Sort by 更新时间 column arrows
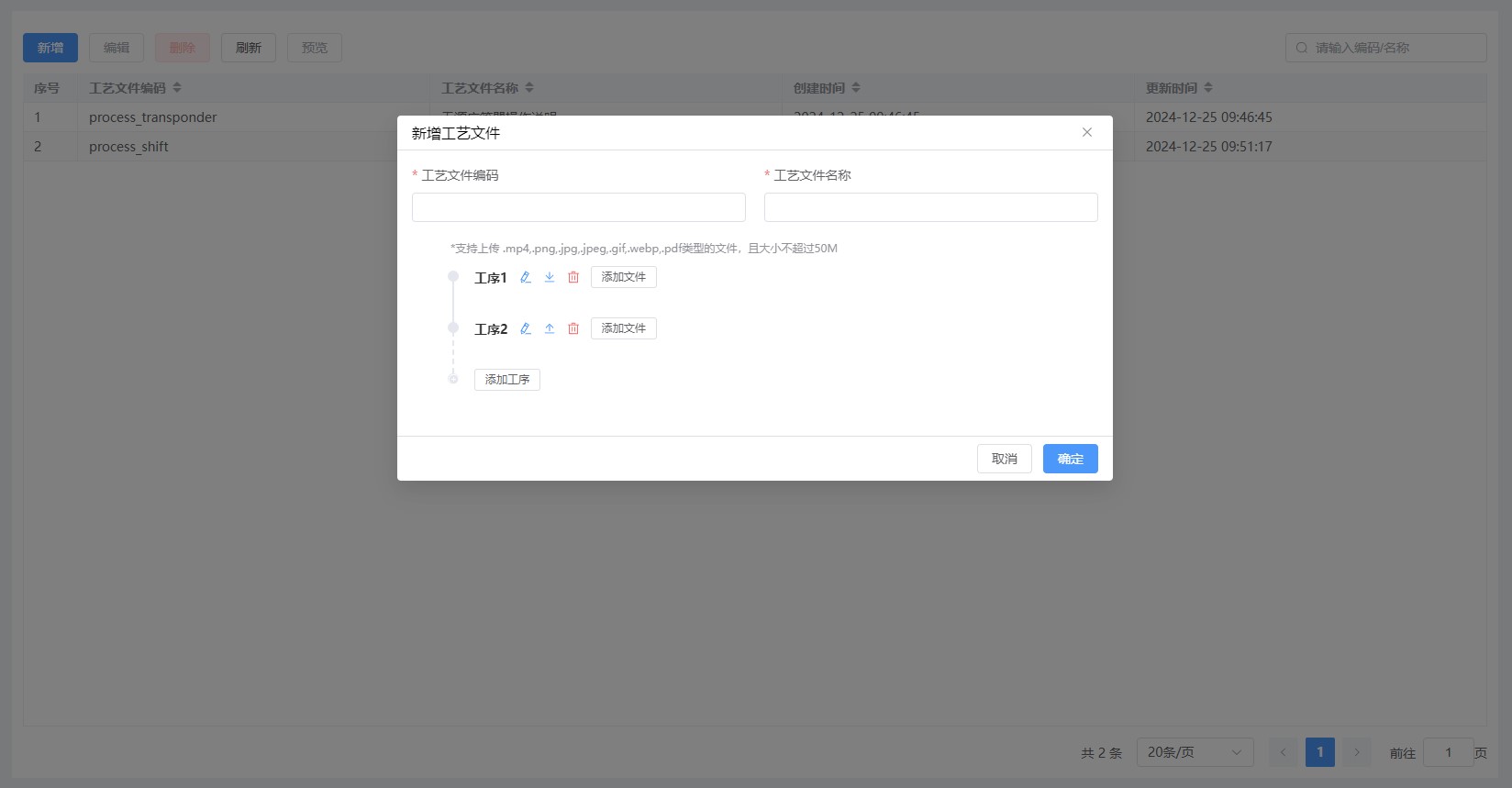The width and height of the screenshot is (1512, 788). pos(1208,88)
